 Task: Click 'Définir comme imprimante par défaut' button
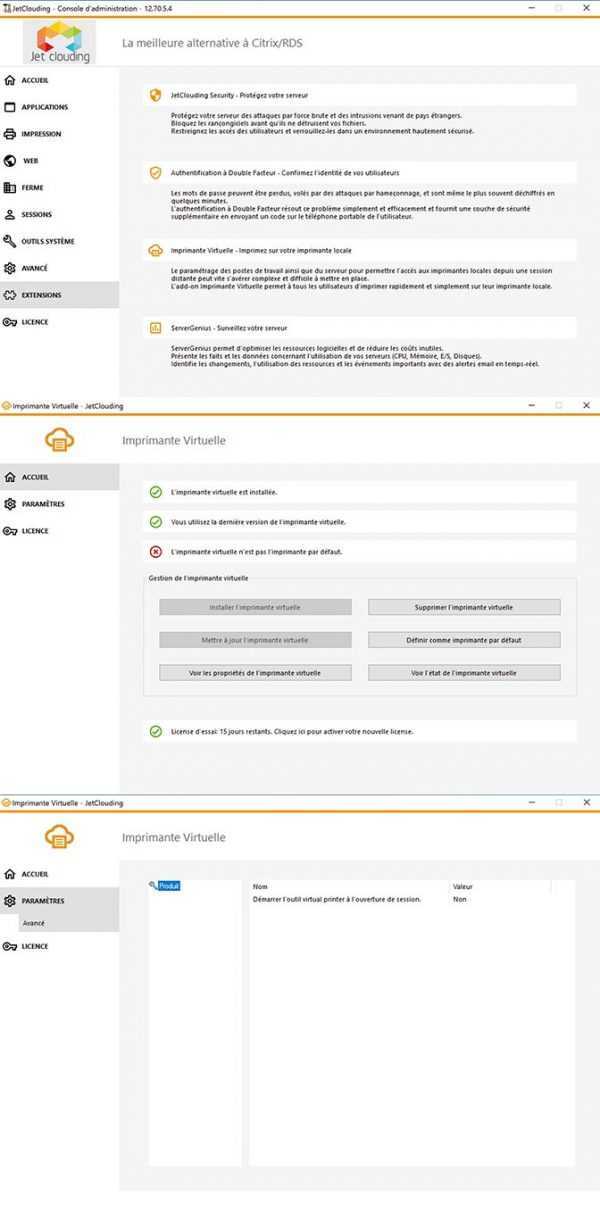(464, 640)
